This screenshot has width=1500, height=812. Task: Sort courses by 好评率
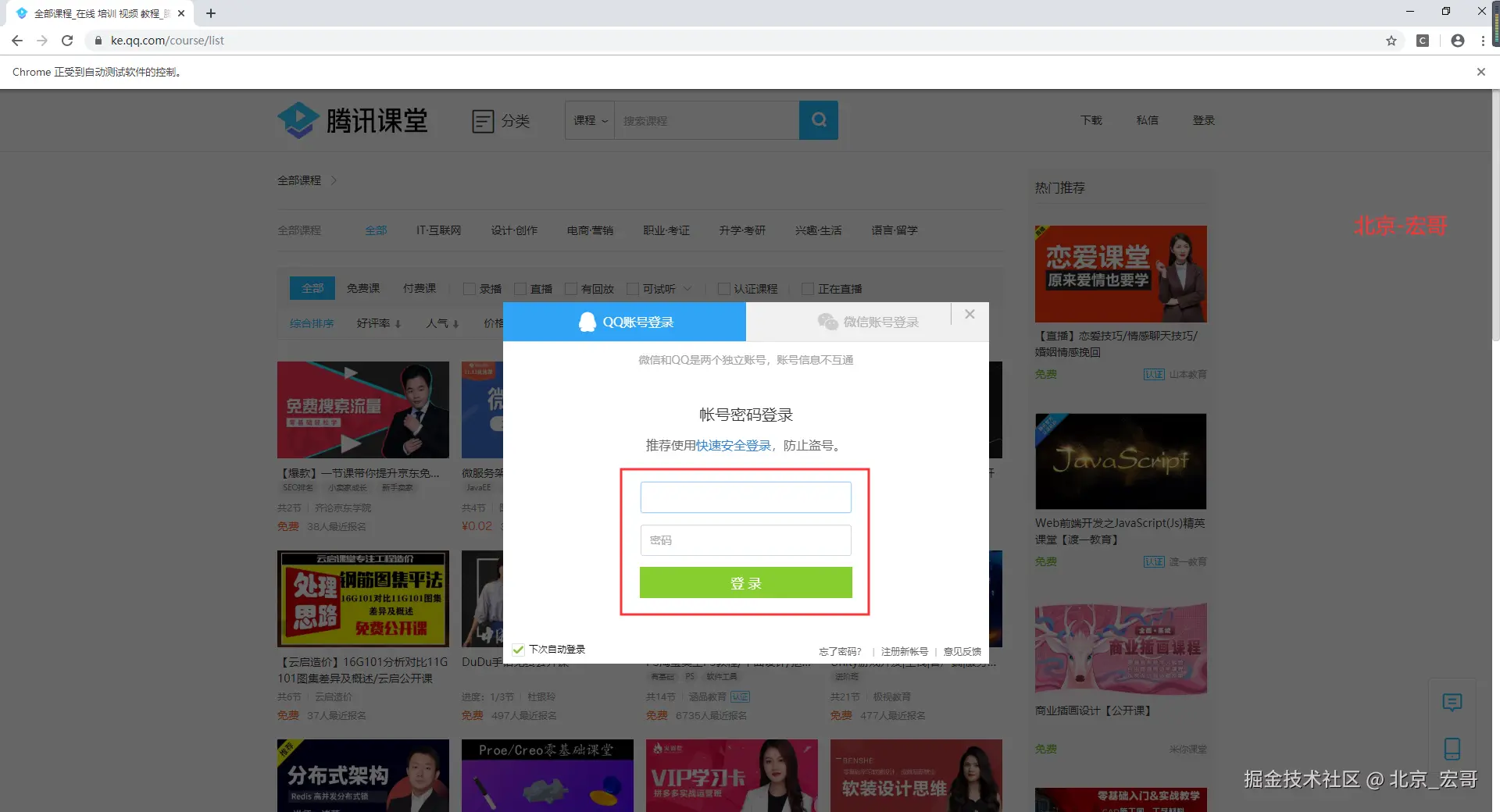[379, 323]
